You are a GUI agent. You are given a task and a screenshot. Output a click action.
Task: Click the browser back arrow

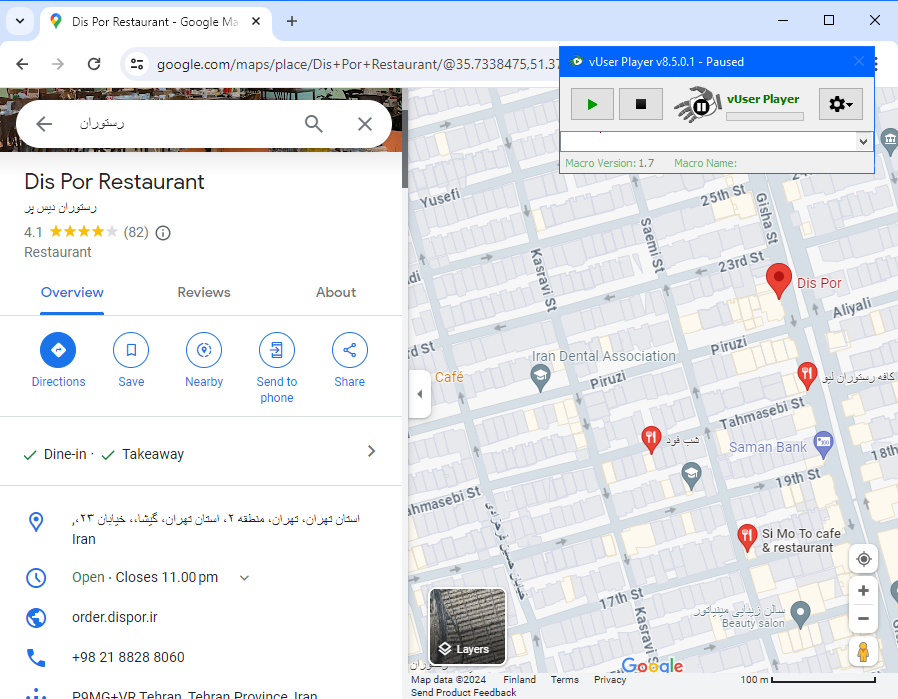point(22,64)
